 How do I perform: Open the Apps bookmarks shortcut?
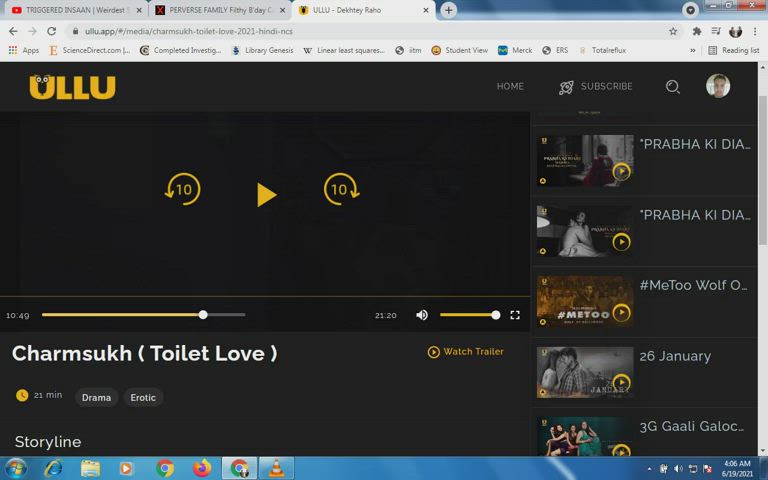coord(24,50)
